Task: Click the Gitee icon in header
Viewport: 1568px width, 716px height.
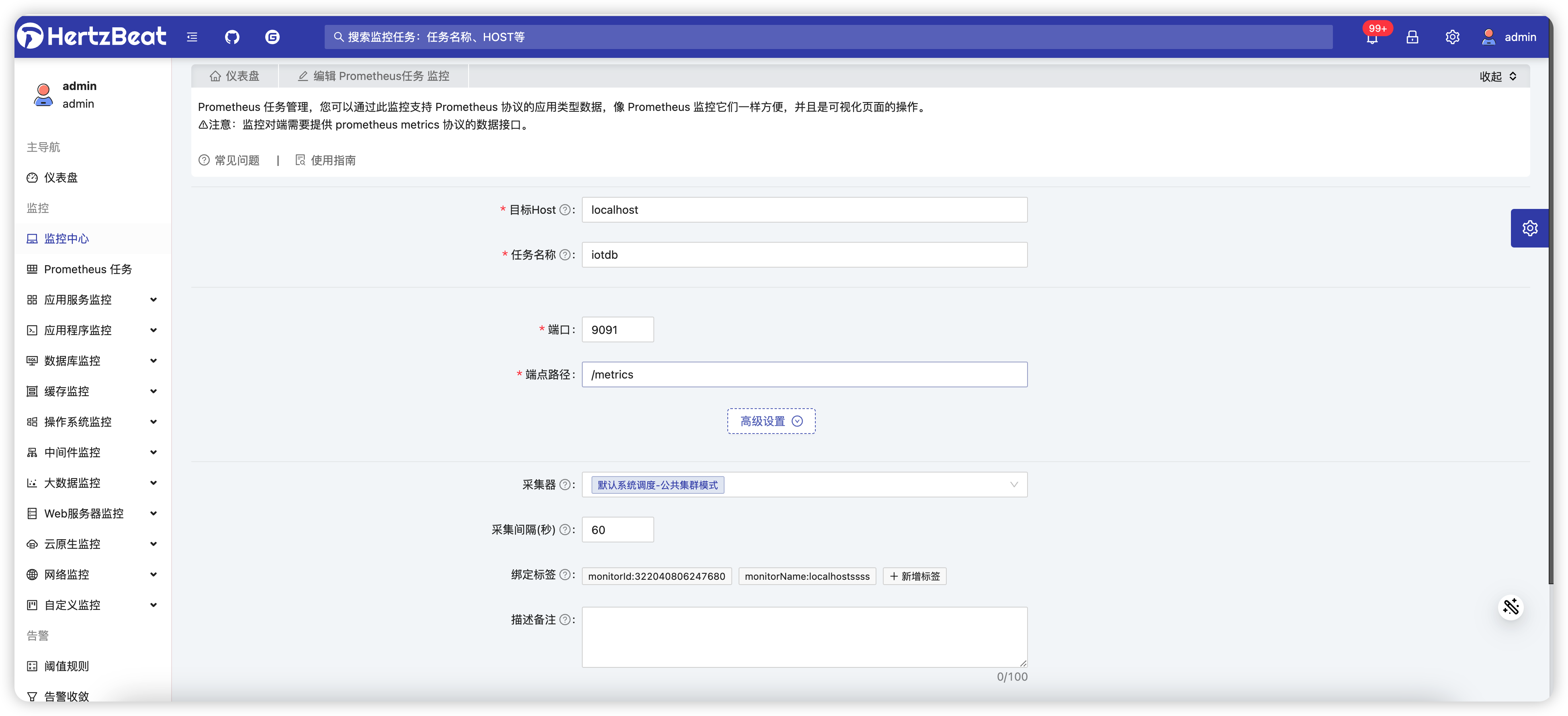Action: click(272, 37)
